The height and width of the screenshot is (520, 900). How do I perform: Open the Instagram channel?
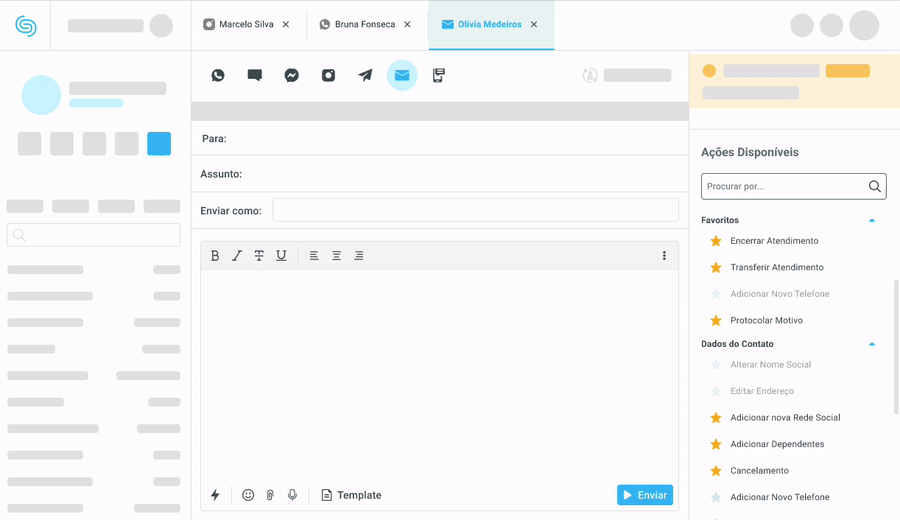pyautogui.click(x=328, y=75)
